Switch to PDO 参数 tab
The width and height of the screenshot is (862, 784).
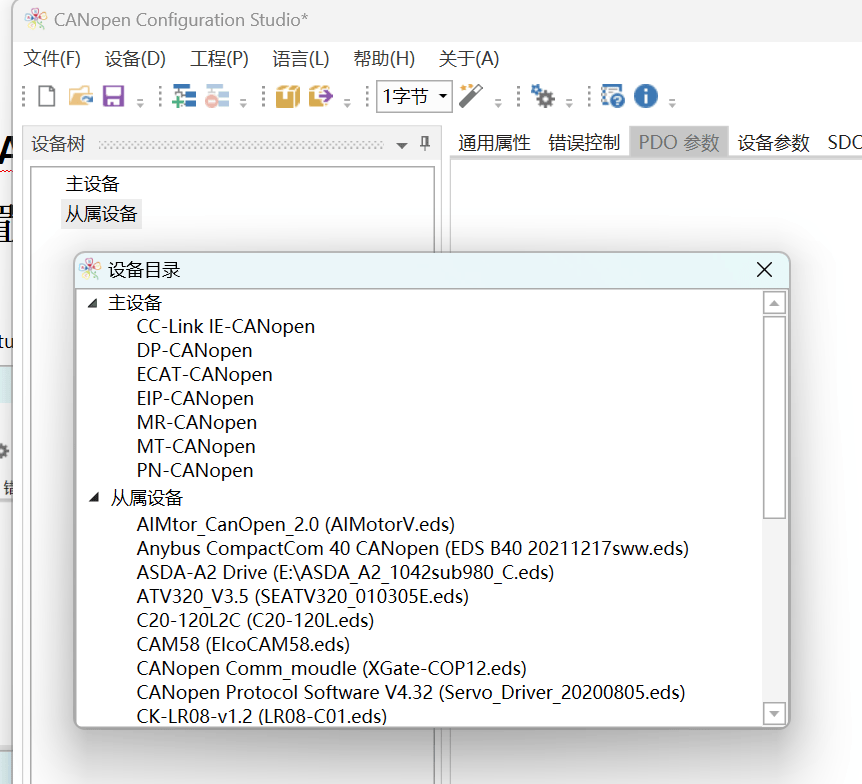(679, 142)
